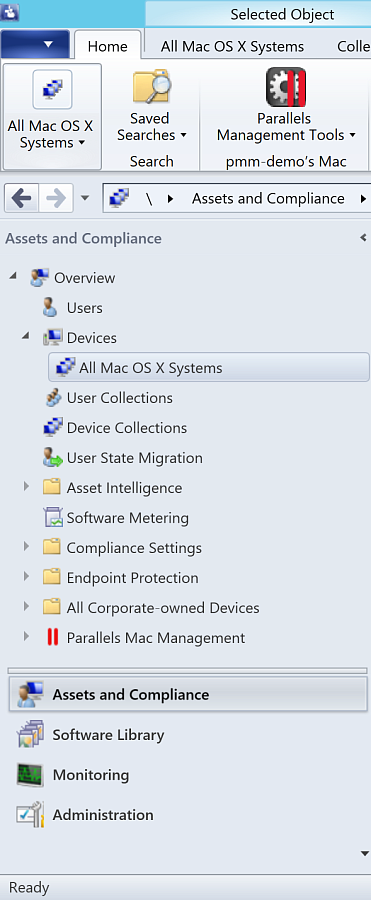The image size is (371, 900).
Task: Click the Overview node icon
Action: tap(39, 278)
